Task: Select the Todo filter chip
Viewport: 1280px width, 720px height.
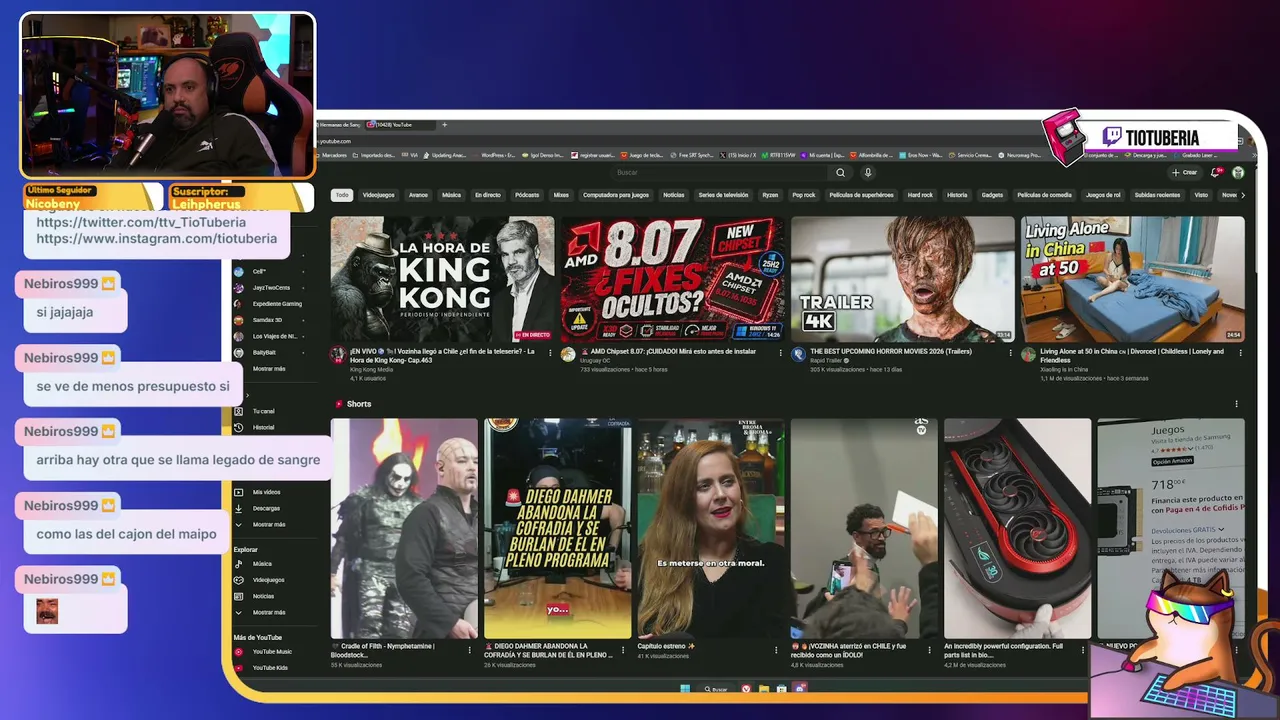Action: coord(342,195)
